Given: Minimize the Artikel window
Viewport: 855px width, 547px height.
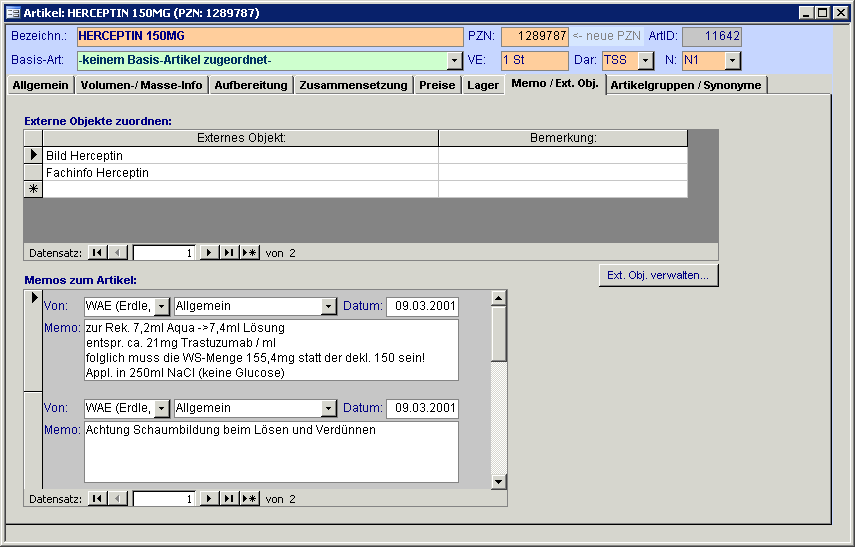Looking at the screenshot, I should point(806,13).
